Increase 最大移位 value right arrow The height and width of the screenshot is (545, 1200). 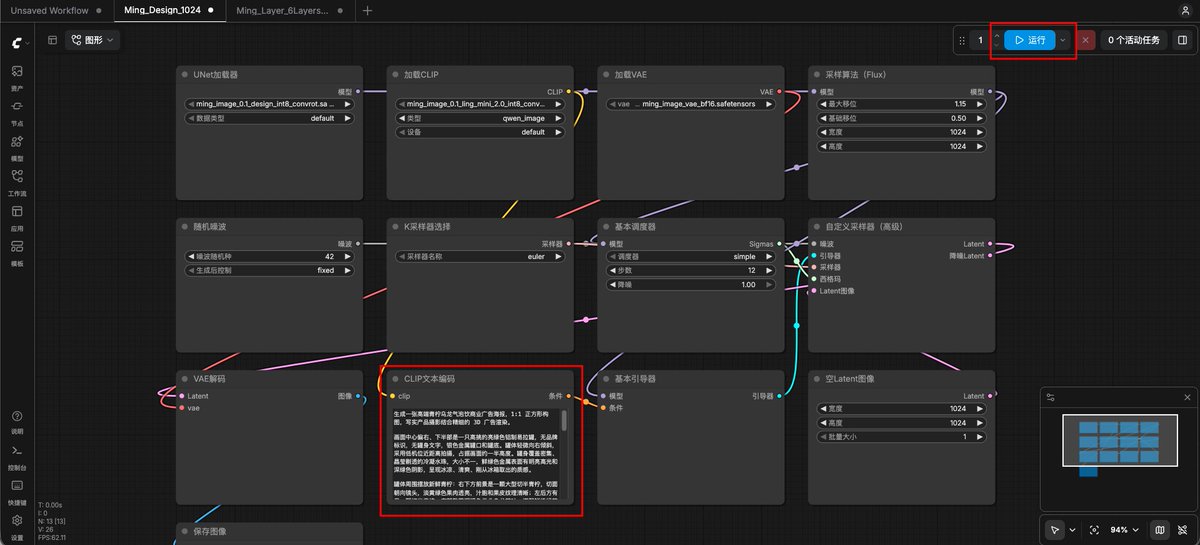[980, 104]
